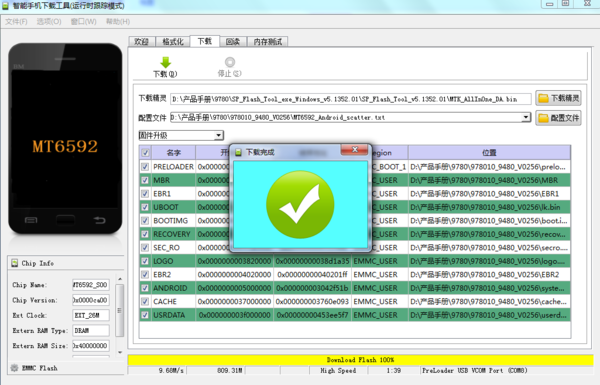This screenshot has width=600, height=385.
Task: Open the Options menu
Action: (49, 21)
